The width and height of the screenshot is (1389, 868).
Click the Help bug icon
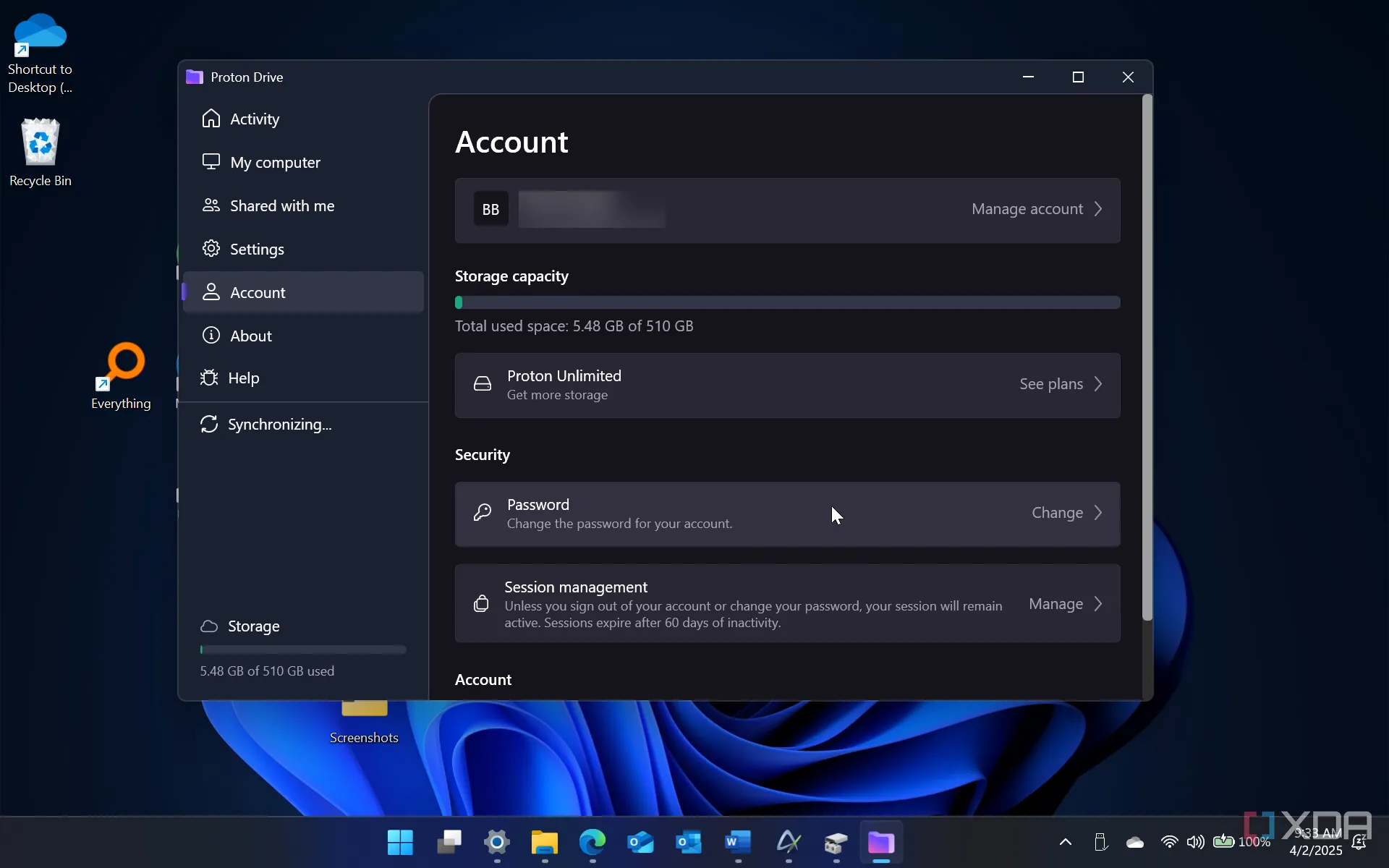[209, 378]
